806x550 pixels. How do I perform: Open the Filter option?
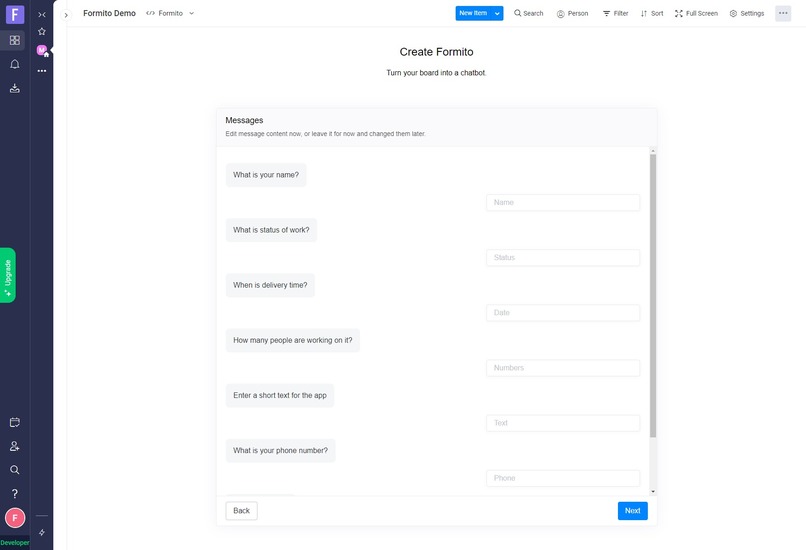coord(615,13)
